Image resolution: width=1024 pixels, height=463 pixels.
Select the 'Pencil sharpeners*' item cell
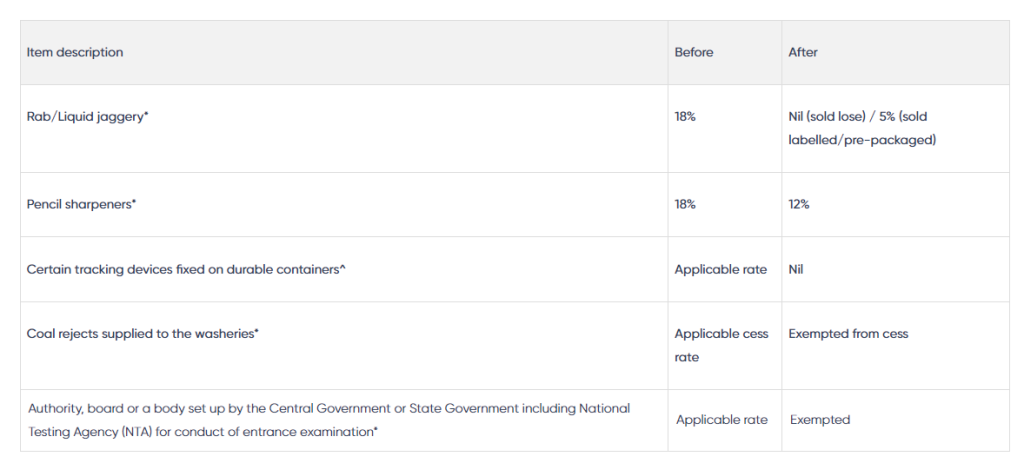click(81, 204)
